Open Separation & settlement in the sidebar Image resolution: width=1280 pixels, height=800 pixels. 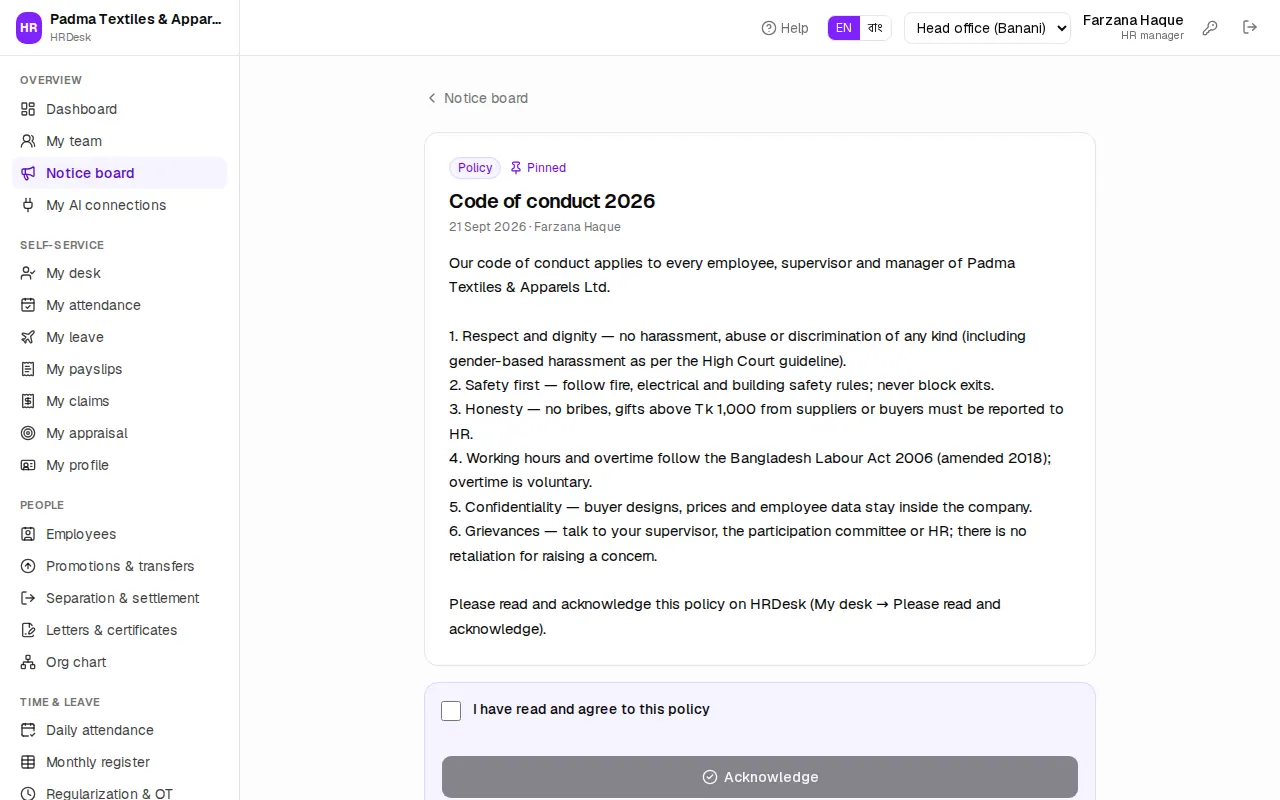[120, 598]
